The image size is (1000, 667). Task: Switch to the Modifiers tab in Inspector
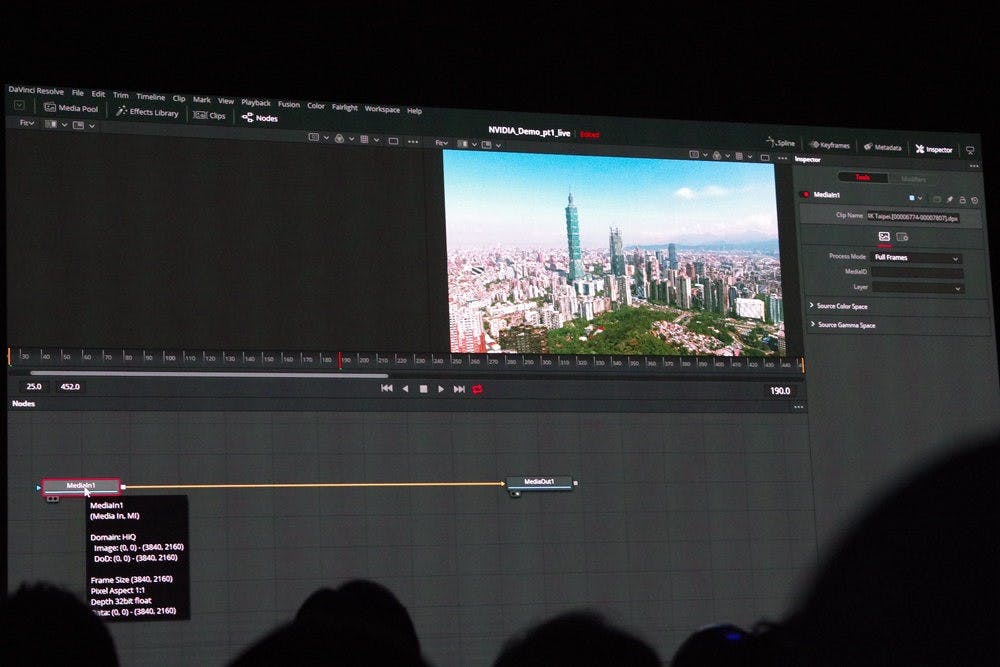pyautogui.click(x=913, y=179)
